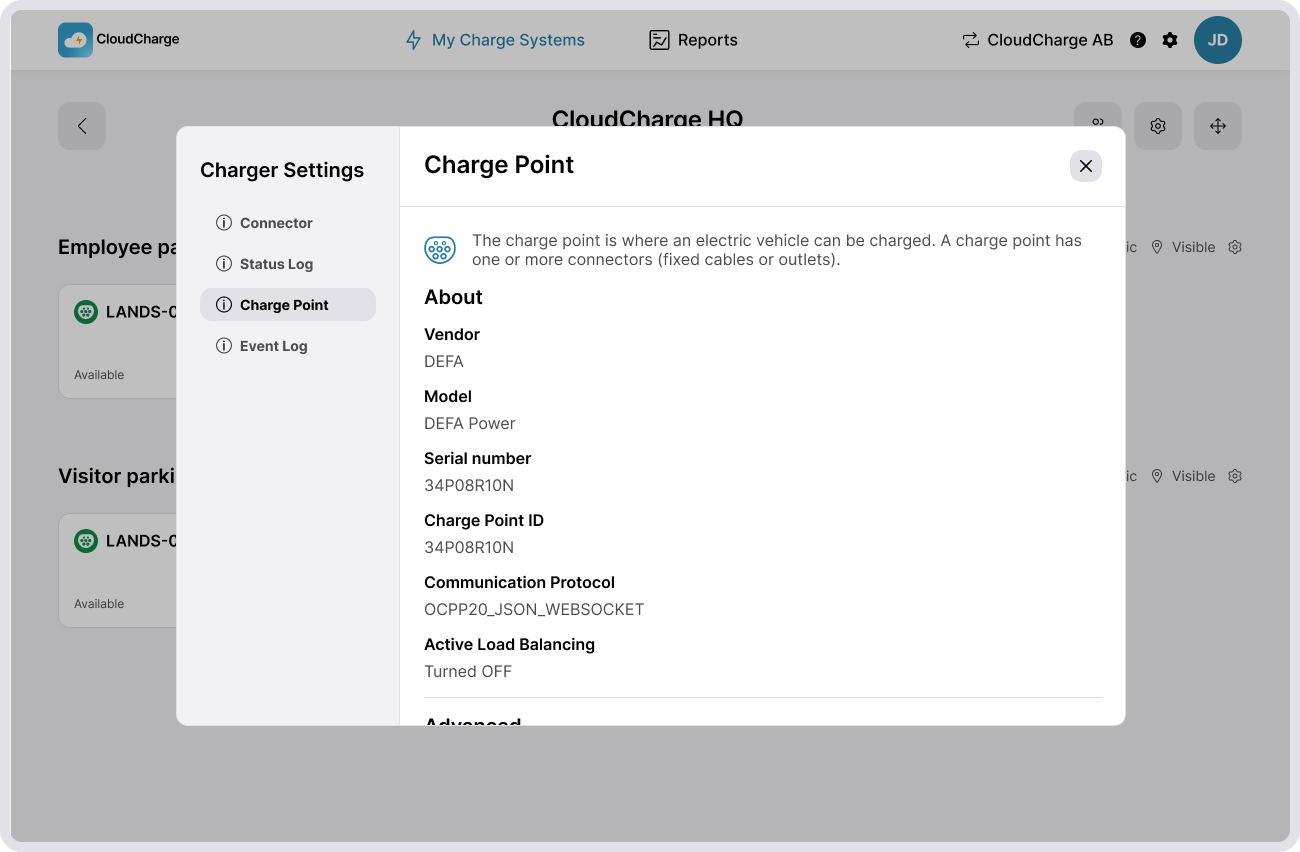Select Event Log in Charger Settings
Viewport: 1300px width, 852px height.
coord(271,345)
